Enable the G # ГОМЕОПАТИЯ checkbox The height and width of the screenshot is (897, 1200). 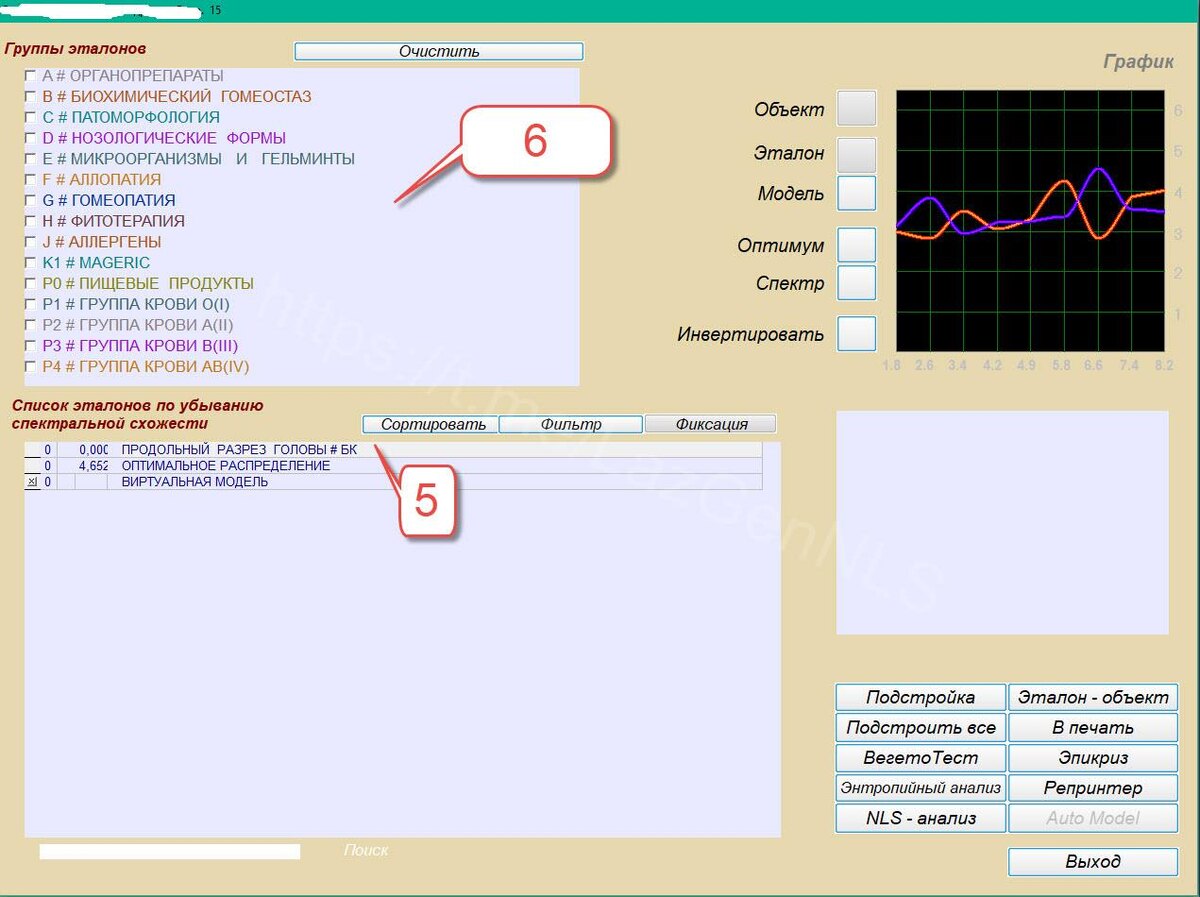coord(32,200)
